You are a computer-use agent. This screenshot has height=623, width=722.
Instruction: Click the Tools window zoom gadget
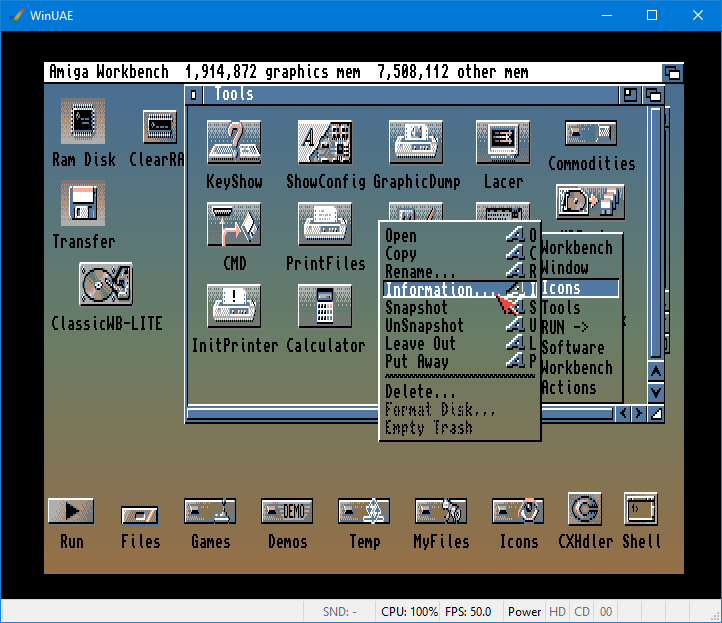[x=631, y=94]
